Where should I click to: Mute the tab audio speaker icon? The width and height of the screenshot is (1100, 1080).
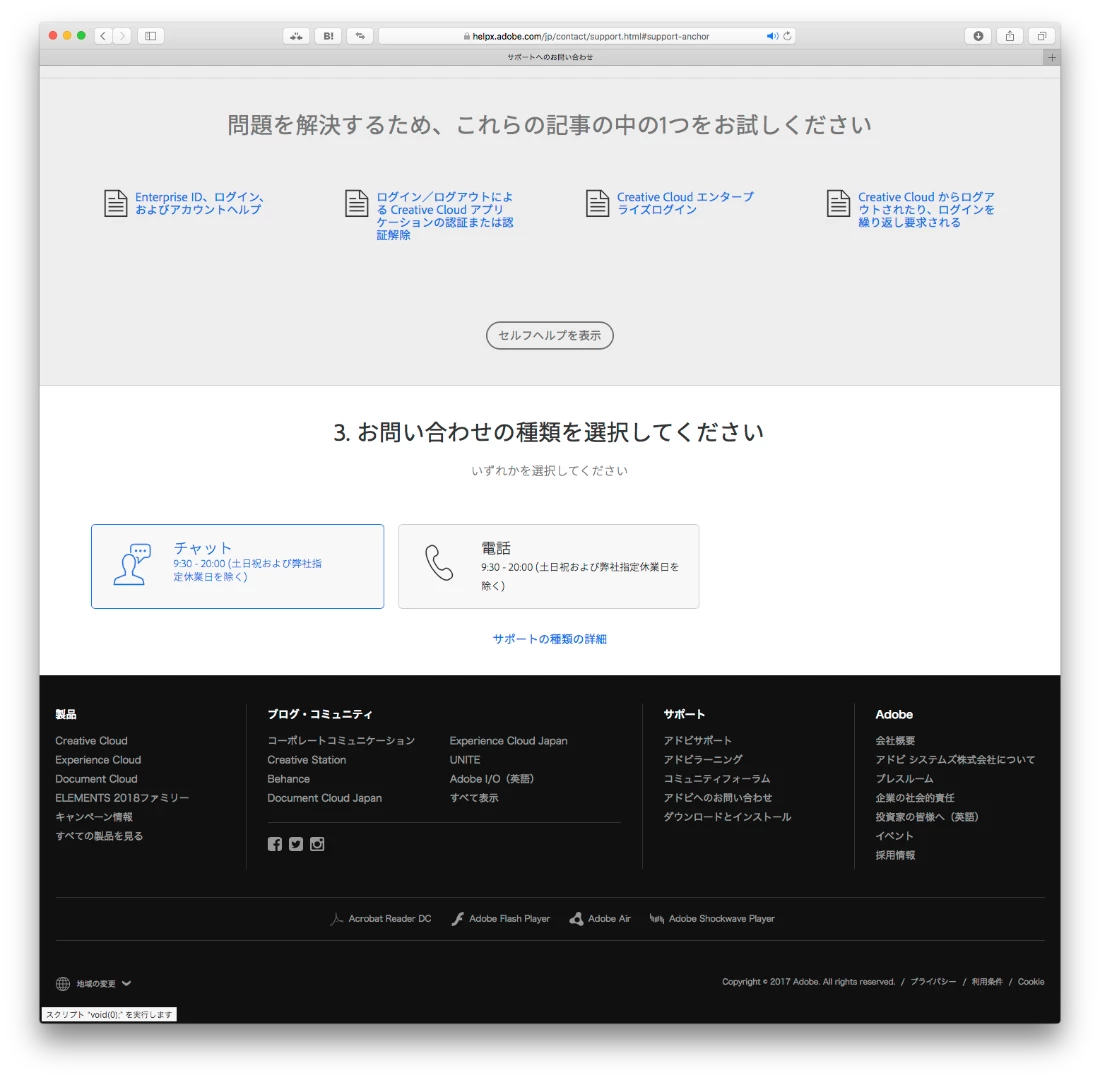772,36
